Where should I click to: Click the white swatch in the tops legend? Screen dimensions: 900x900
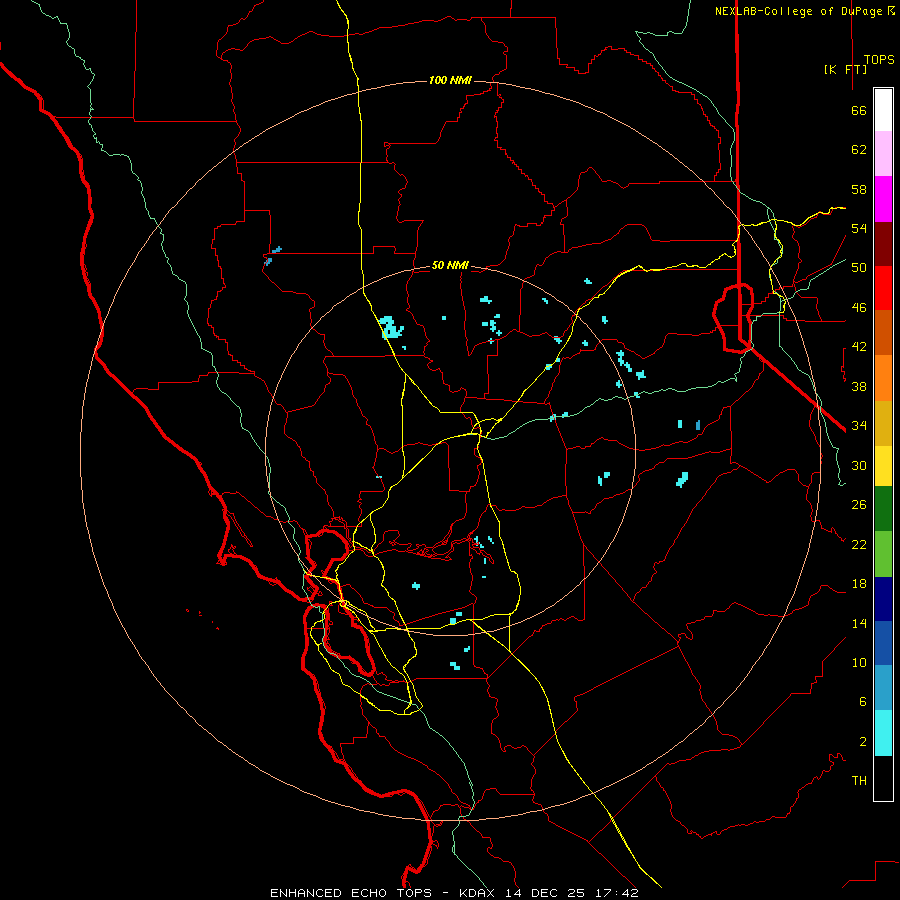click(883, 110)
